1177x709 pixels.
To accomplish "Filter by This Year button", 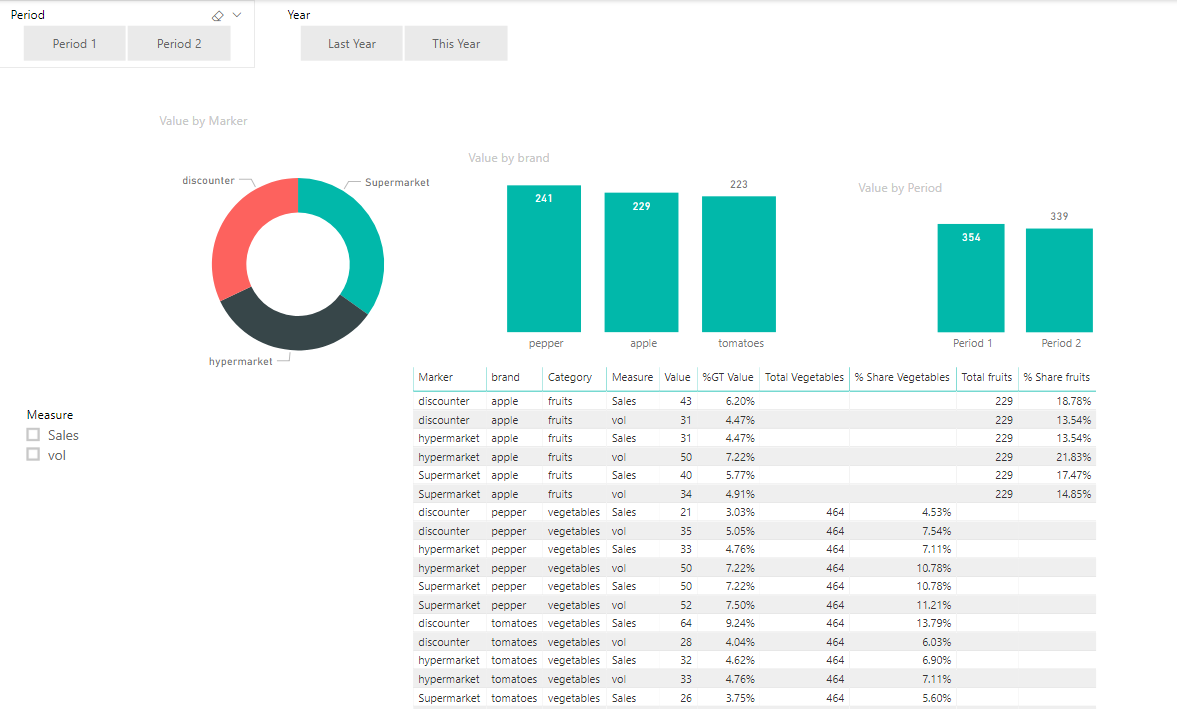I will [456, 44].
